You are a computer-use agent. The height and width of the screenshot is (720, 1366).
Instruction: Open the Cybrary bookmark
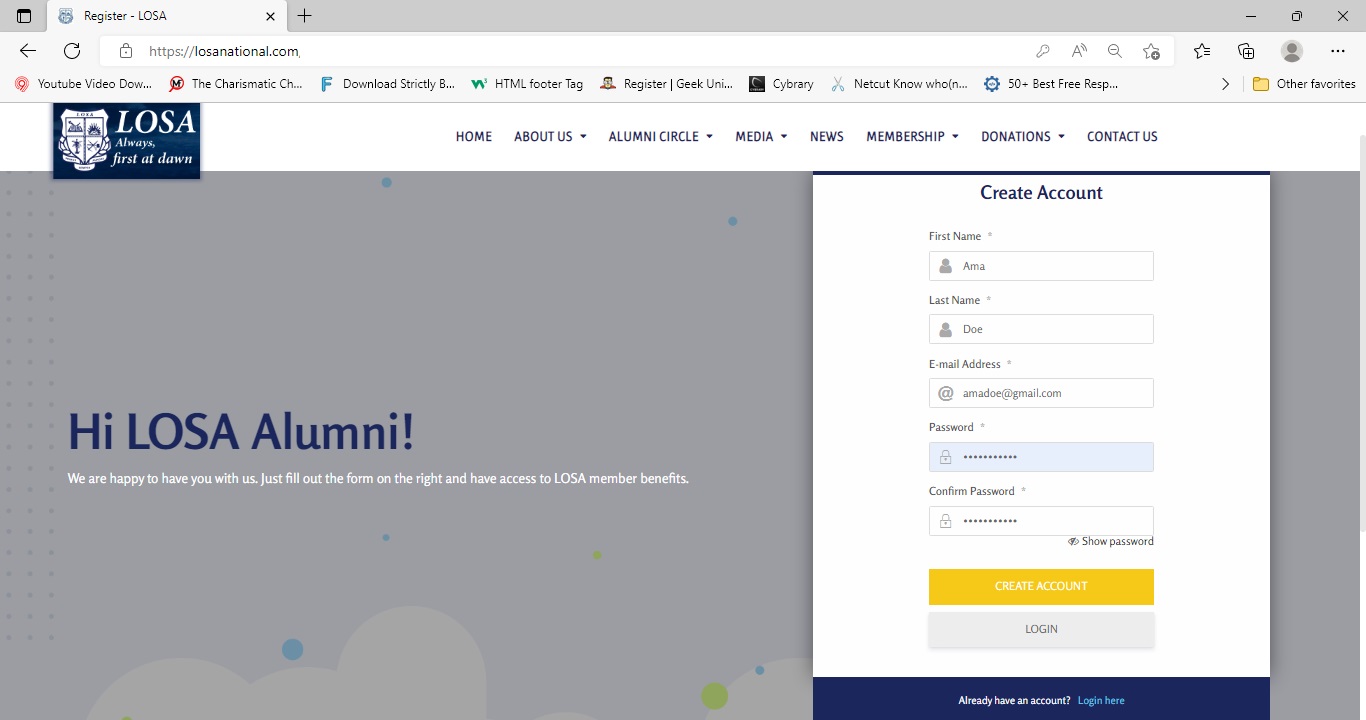781,84
